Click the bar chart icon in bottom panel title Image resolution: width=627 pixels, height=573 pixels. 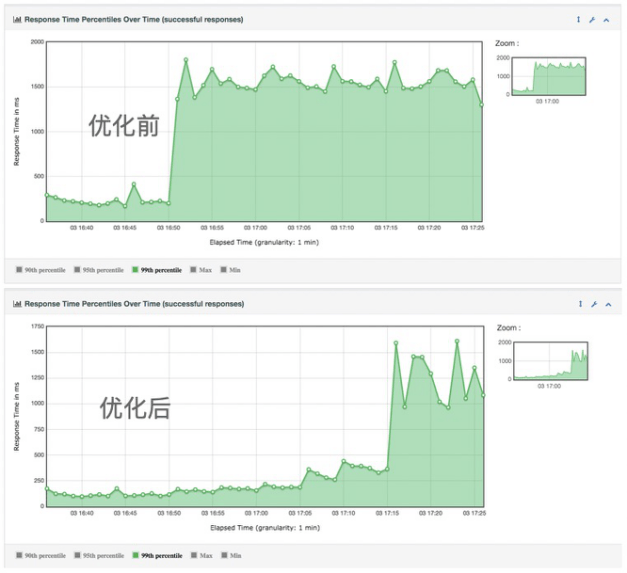pos(17,303)
